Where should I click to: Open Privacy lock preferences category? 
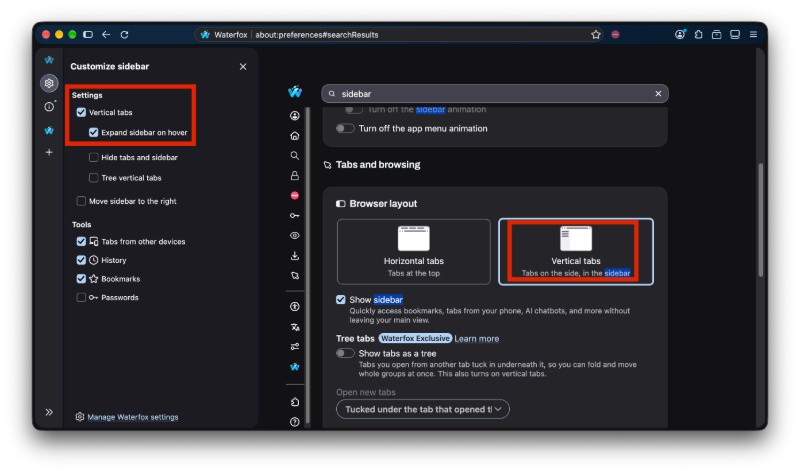pyautogui.click(x=295, y=176)
